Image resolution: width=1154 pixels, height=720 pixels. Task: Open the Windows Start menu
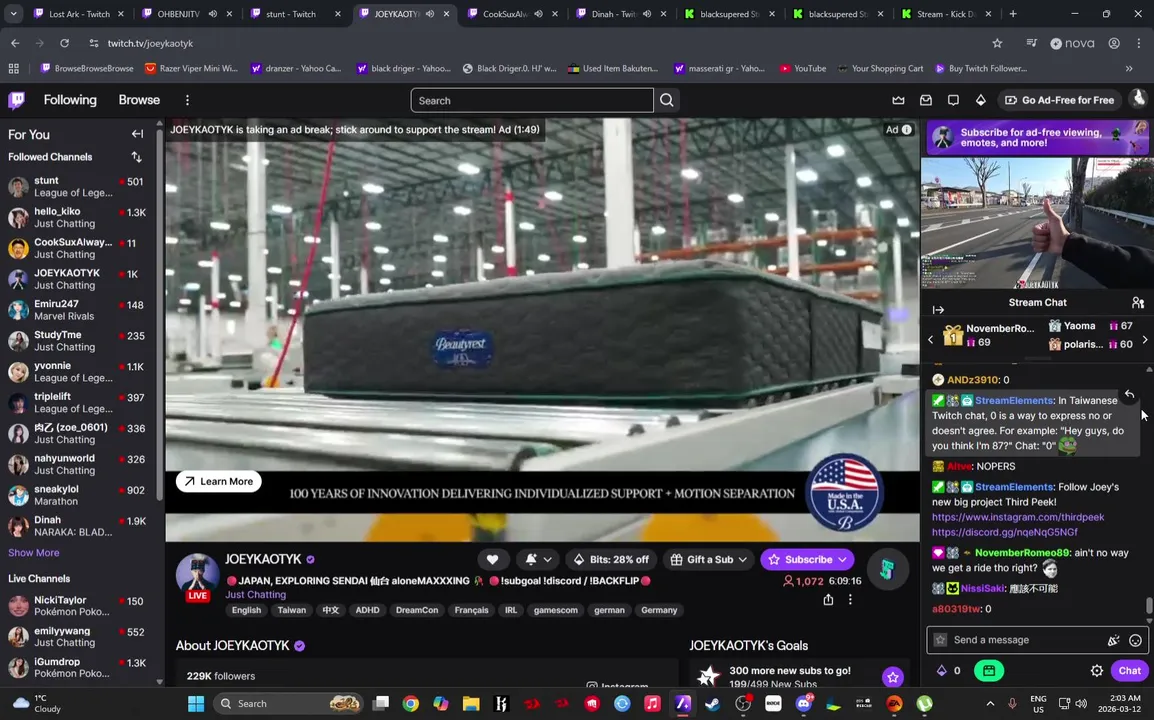(196, 704)
